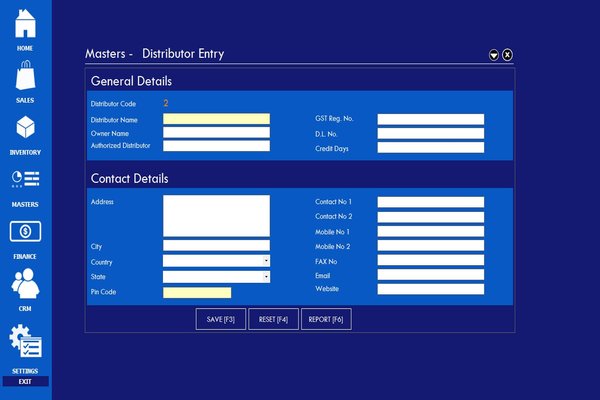Screen dimensions: 600x400
Task: Go to the Home module icon
Action: pos(25,24)
